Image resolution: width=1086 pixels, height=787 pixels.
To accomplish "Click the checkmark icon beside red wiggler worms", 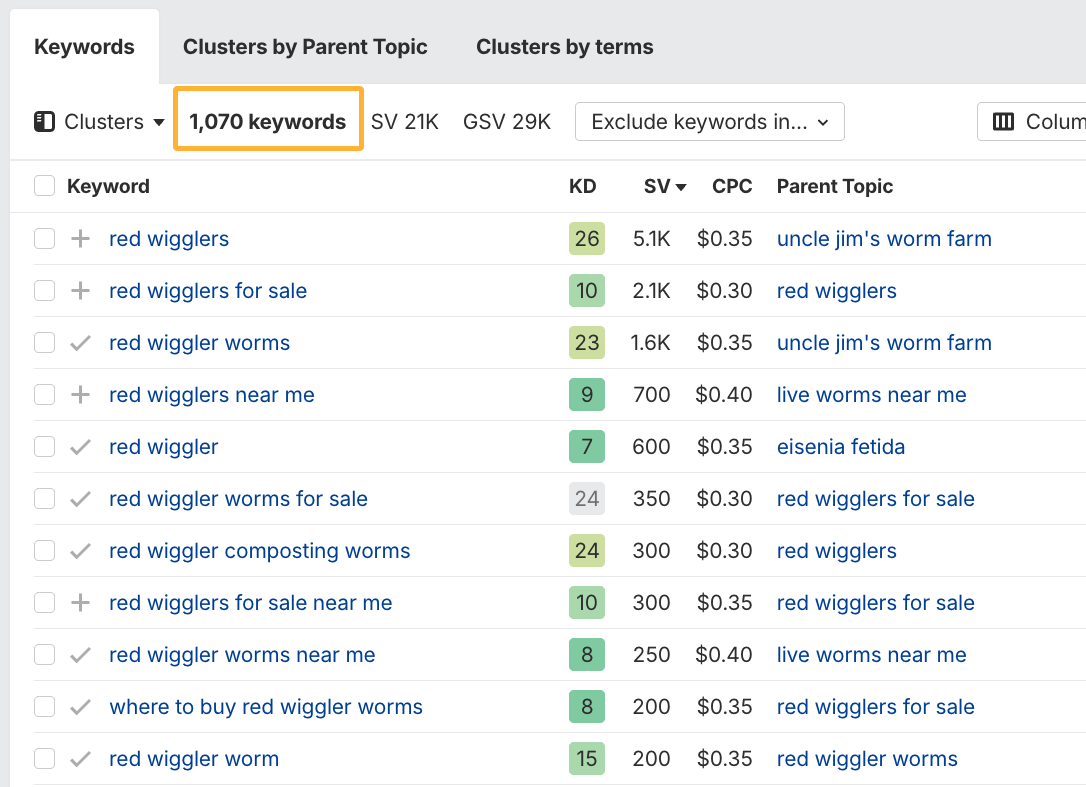I will point(81,342).
